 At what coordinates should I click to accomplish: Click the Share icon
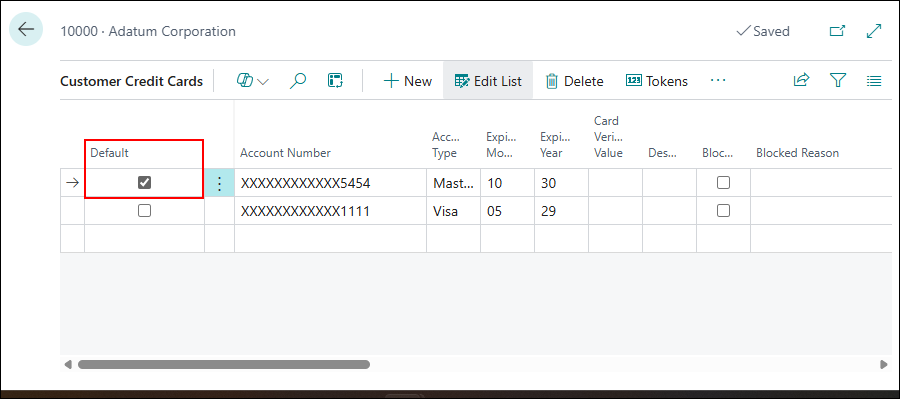point(801,80)
